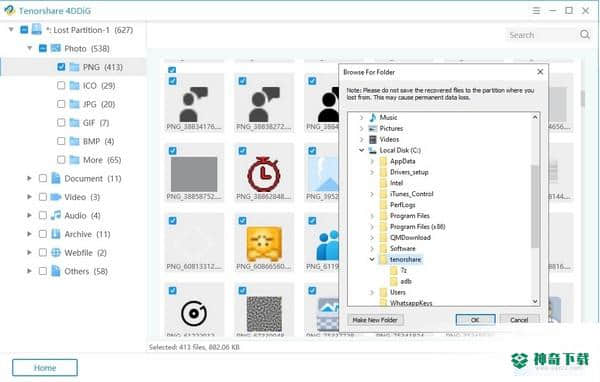Expand the Archive tree node
The width and height of the screenshot is (600, 382).
[29, 234]
